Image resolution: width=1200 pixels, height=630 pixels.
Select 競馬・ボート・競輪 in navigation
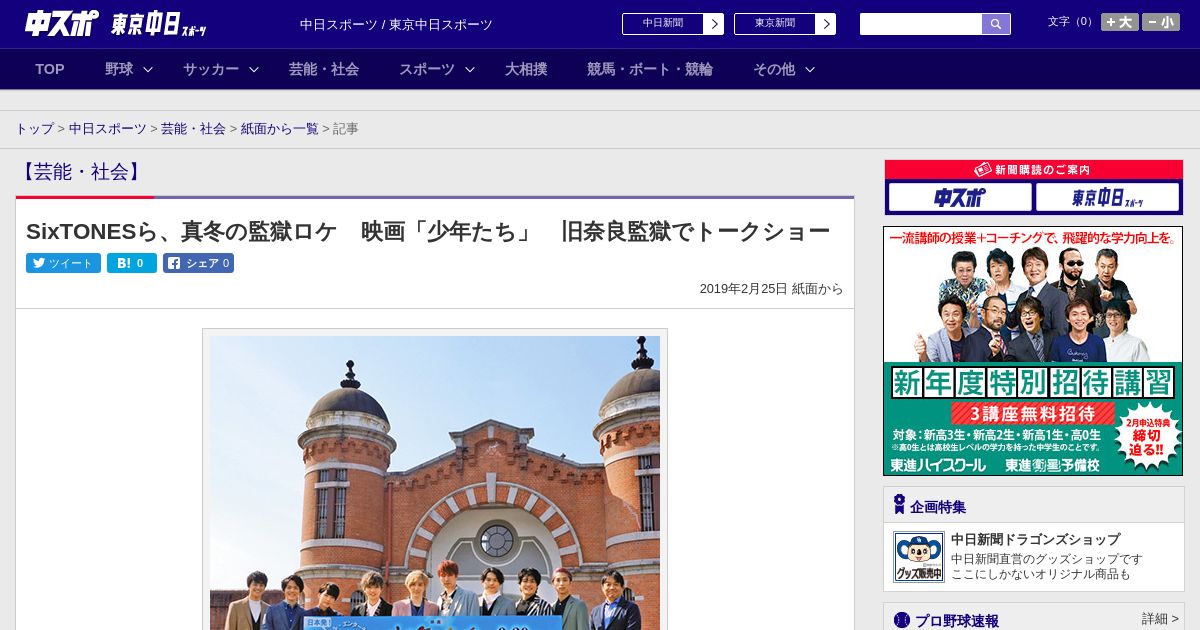point(649,69)
